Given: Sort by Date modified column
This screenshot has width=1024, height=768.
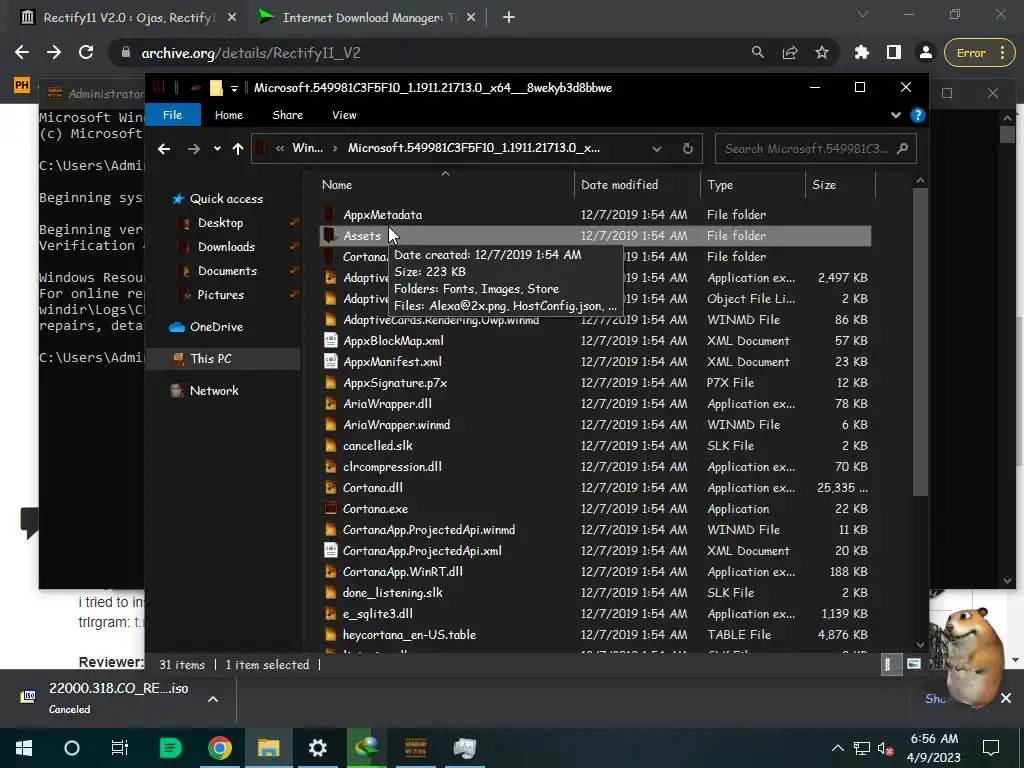Looking at the screenshot, I should pos(637,185).
